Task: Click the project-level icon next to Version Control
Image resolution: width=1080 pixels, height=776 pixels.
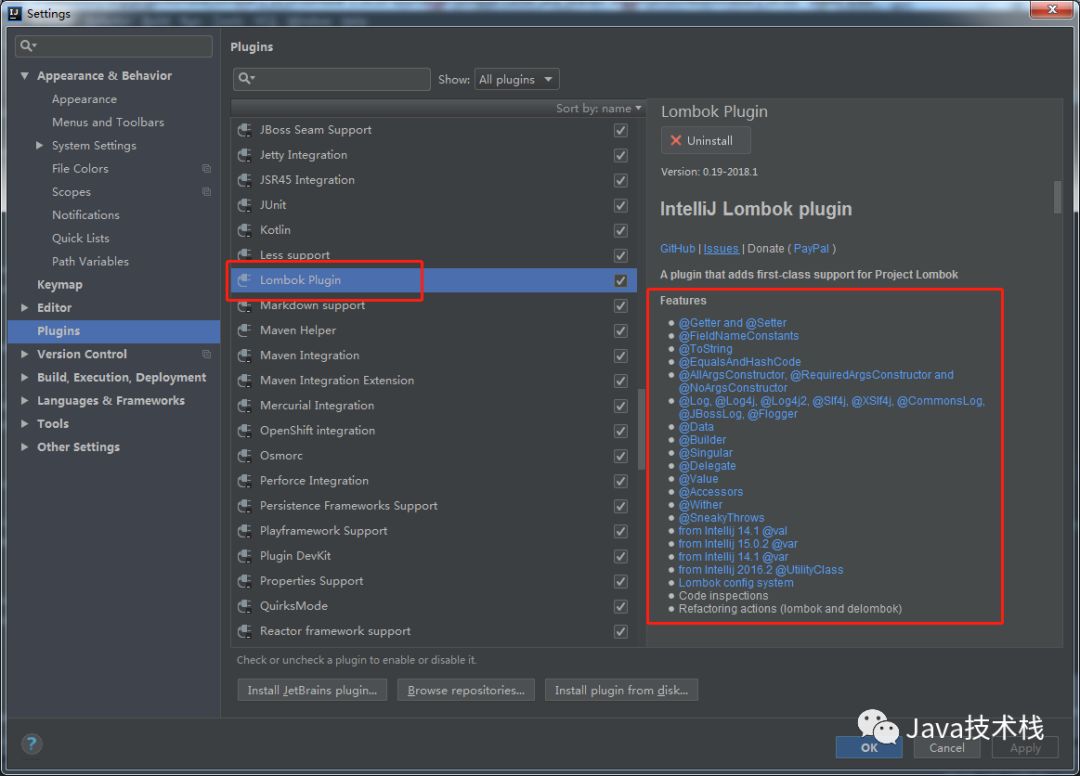Action: (x=206, y=354)
